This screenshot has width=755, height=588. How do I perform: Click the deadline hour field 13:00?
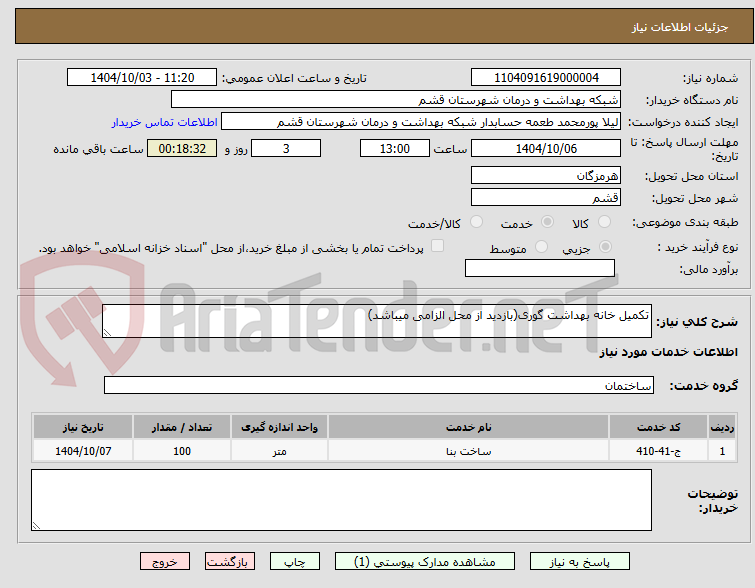click(x=394, y=148)
